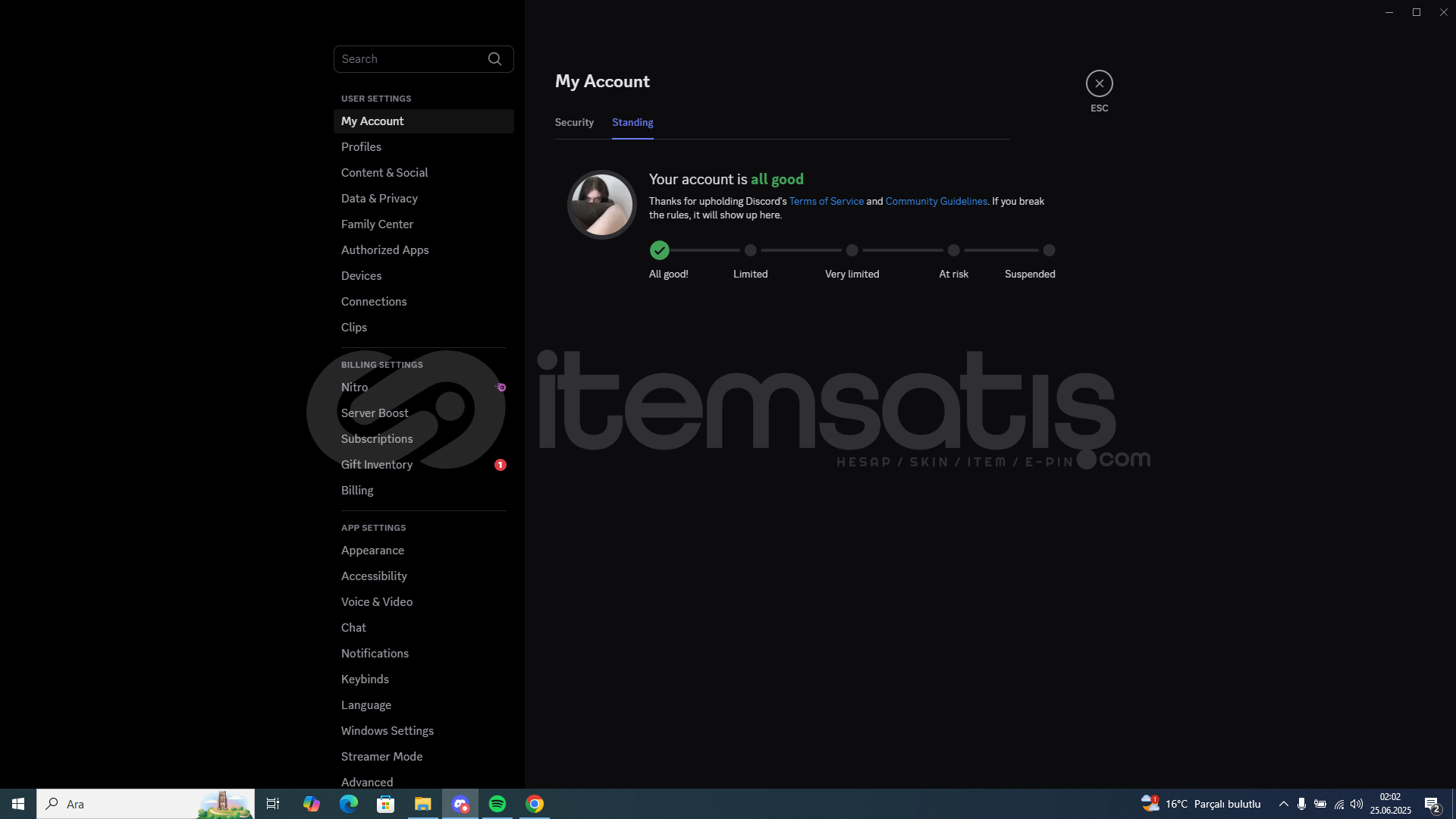The image size is (1456, 819).
Task: Click the Nitro badge icon beside Nitro
Action: click(500, 388)
